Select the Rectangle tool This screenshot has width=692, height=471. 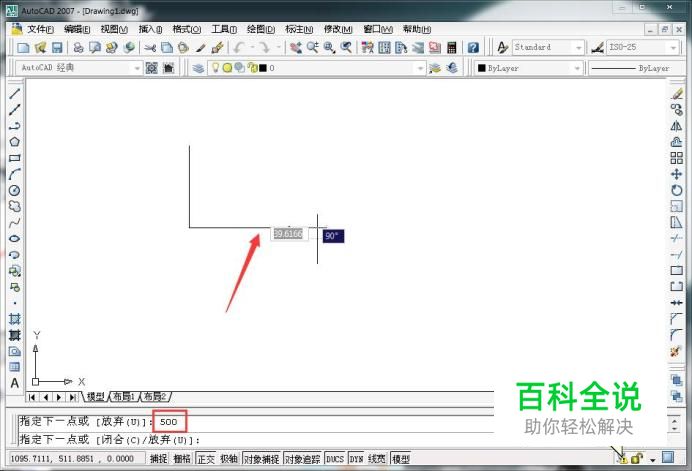15,158
